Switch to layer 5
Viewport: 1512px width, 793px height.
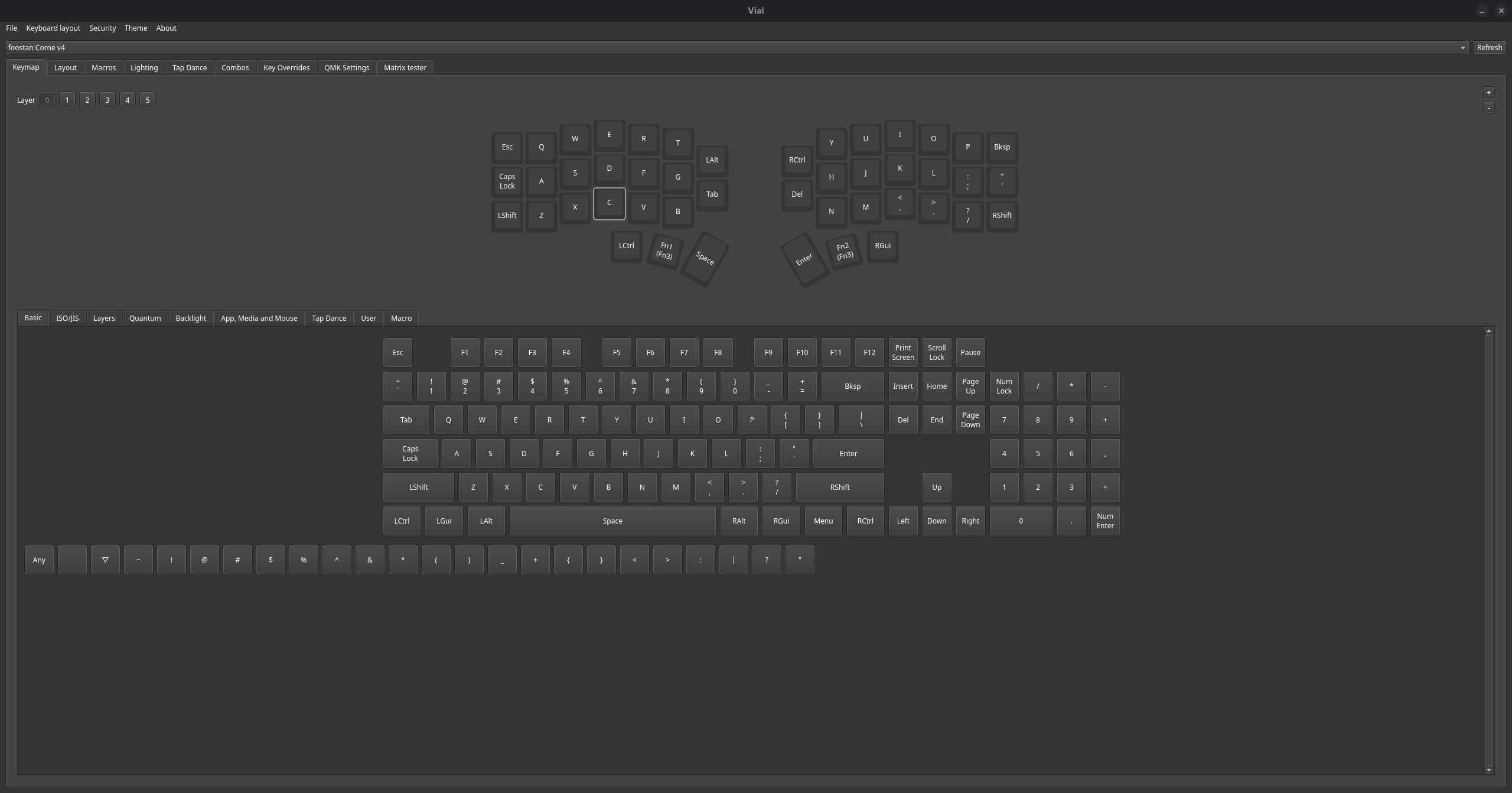(x=147, y=100)
